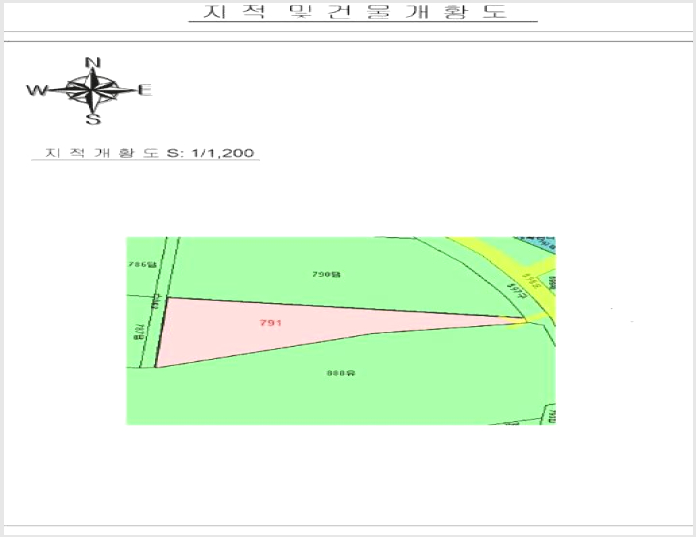Image resolution: width=696 pixels, height=537 pixels.
Task: Click the blue area at the map corner
Action: click(542, 245)
